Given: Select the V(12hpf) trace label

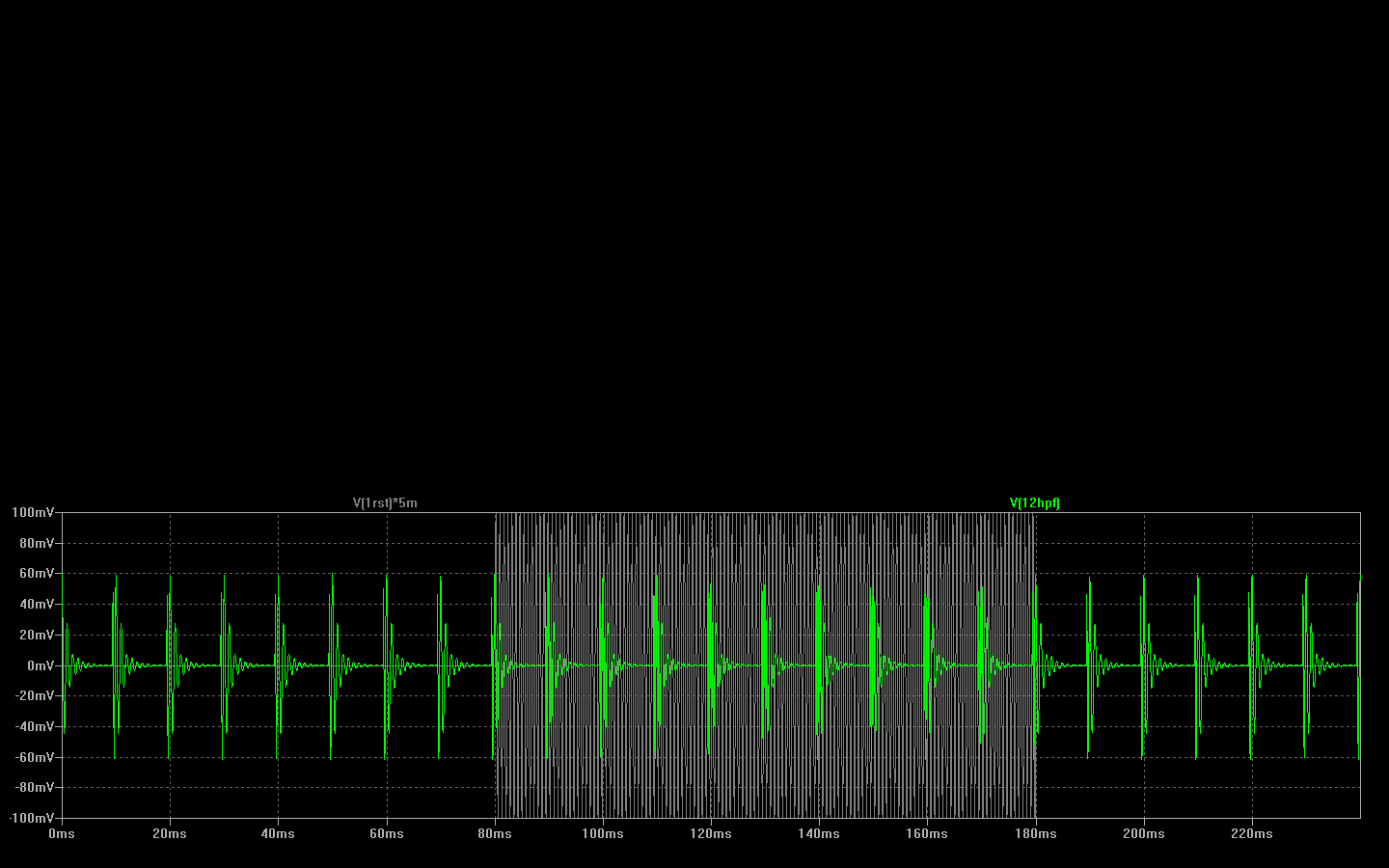Looking at the screenshot, I should point(1035,502).
